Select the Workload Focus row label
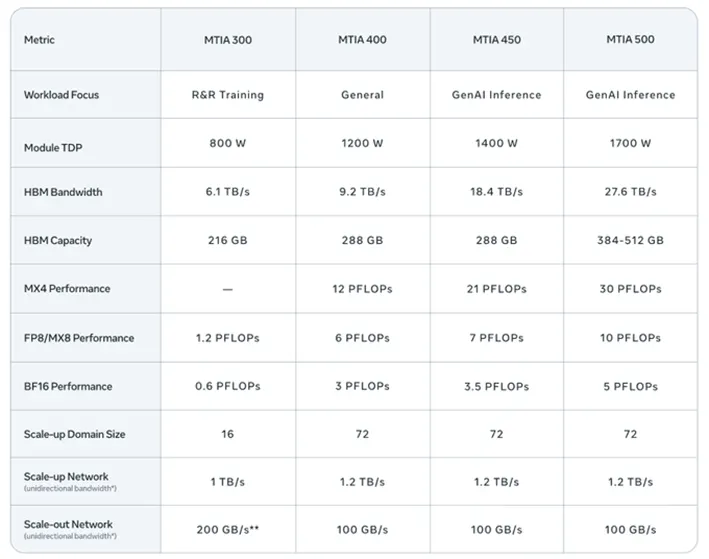 tap(61, 95)
